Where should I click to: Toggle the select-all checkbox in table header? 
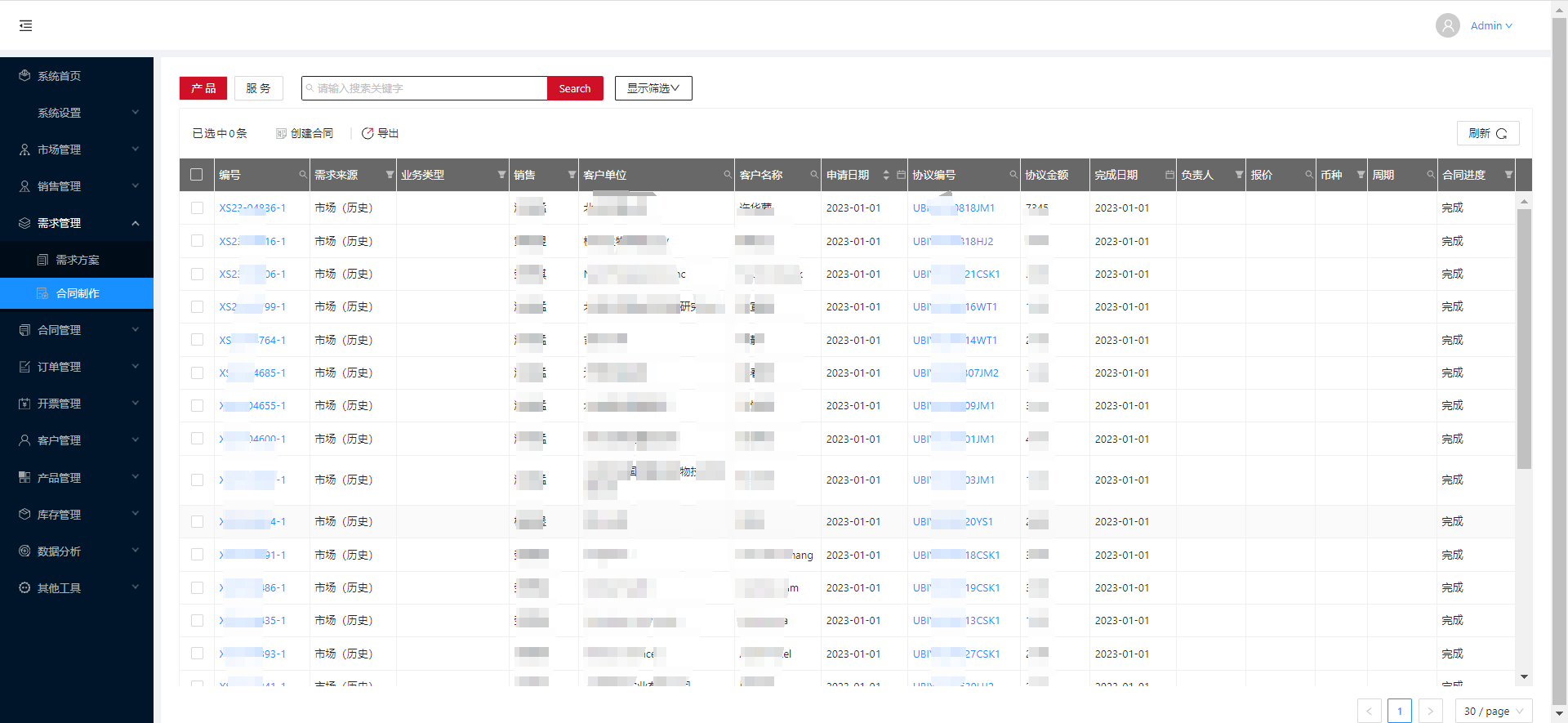click(x=196, y=175)
